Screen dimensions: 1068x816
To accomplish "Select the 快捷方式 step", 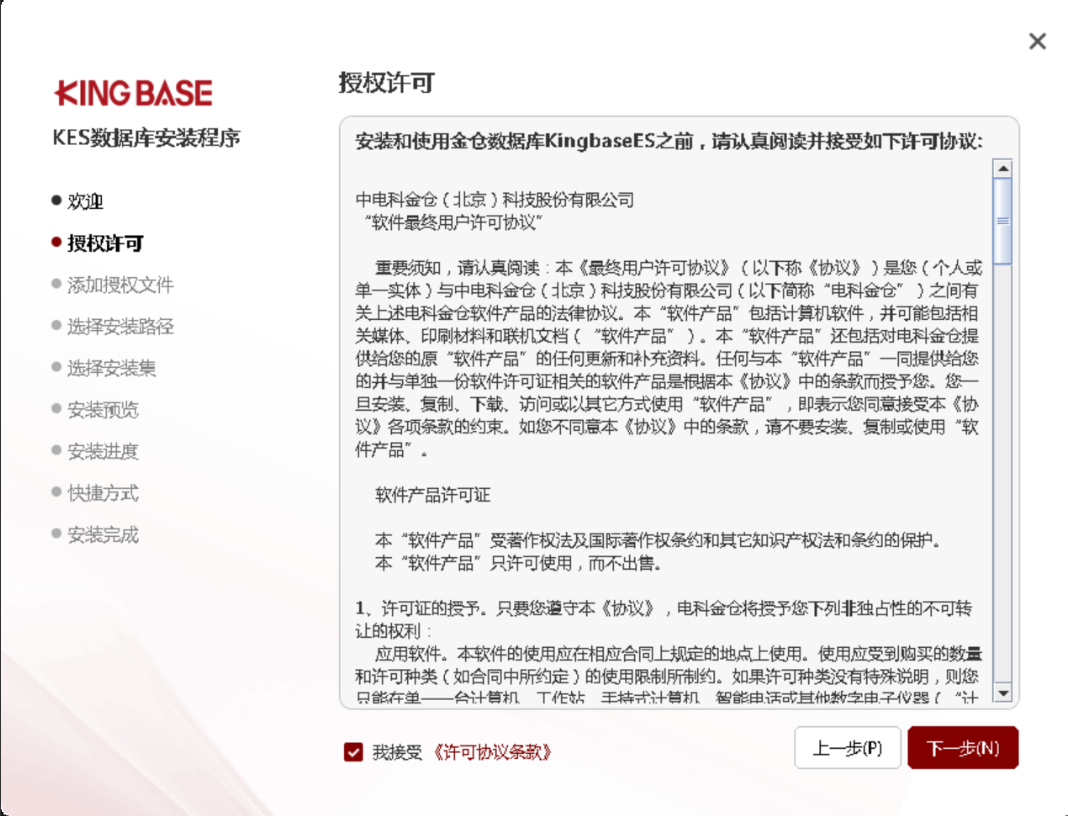I will click(x=103, y=492).
